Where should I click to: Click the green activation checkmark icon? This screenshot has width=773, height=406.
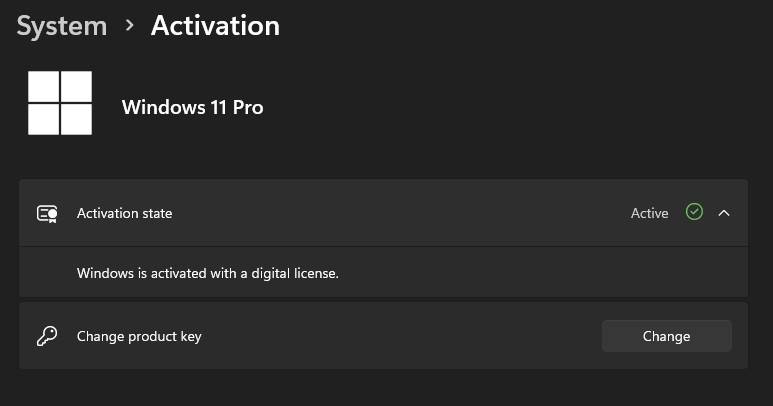[694, 212]
